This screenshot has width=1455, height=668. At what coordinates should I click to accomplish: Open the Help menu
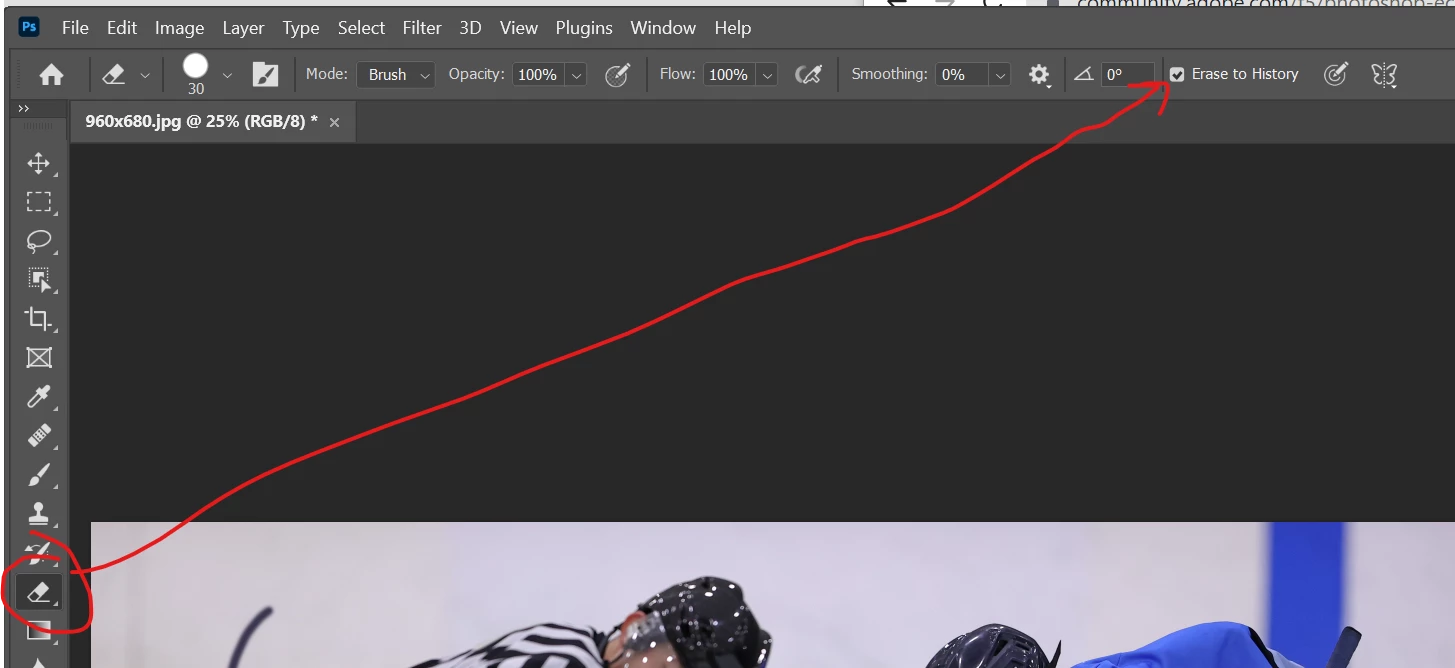(732, 28)
